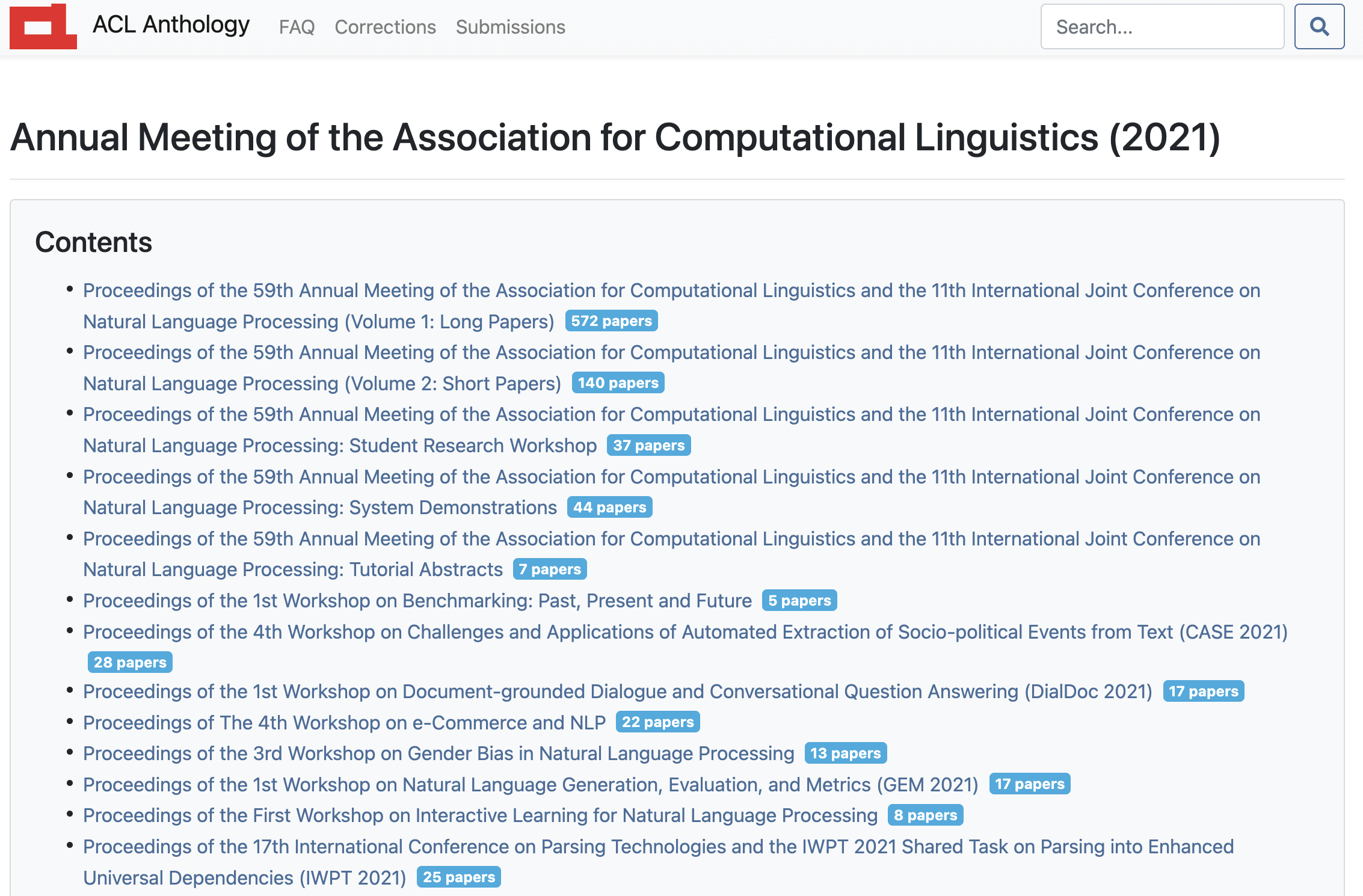Viewport: 1363px width, 896px height.
Task: Click the '17 papers' badge beside GEM 2021
Action: 1029,784
